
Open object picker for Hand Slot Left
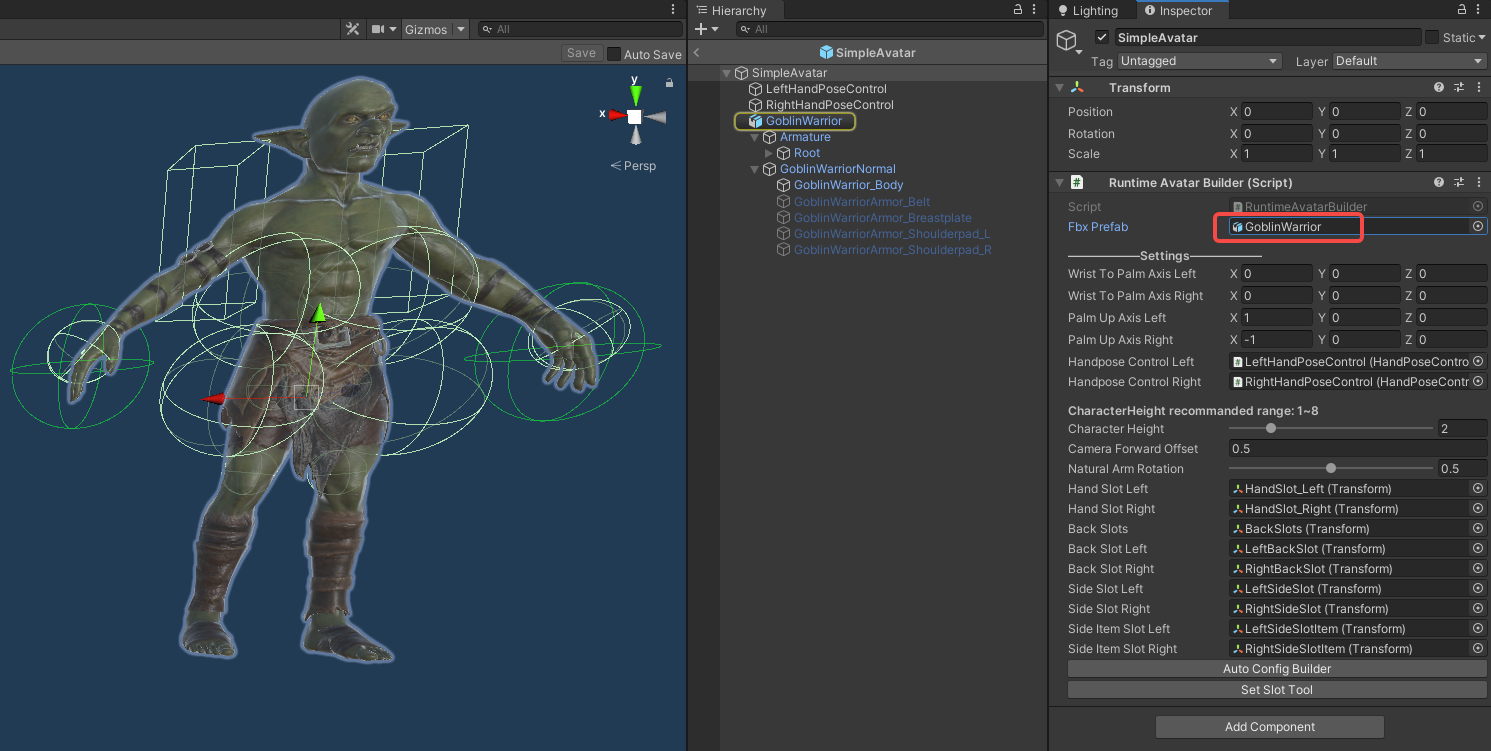(1477, 488)
